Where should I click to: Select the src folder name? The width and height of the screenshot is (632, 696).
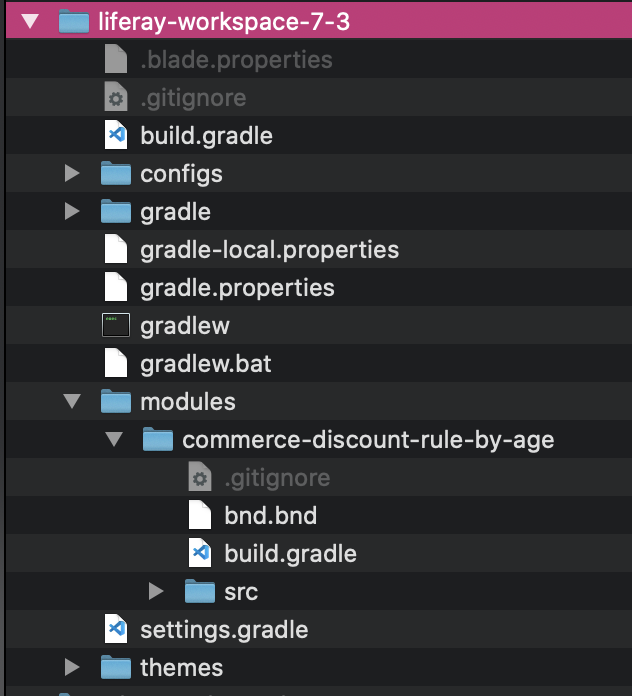coord(241,592)
